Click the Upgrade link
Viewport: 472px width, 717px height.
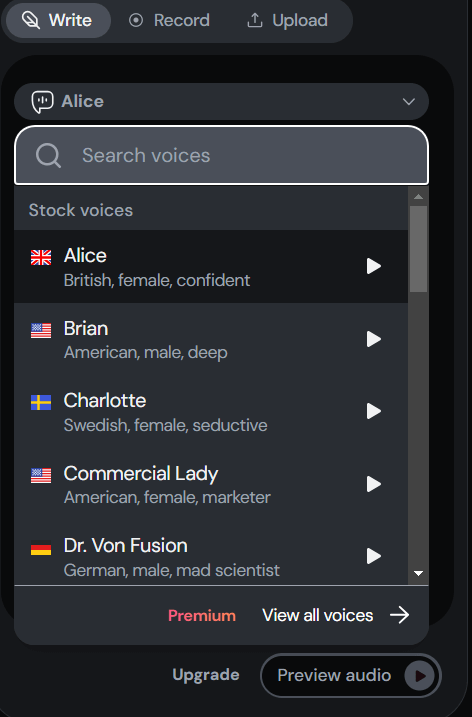[x=206, y=675]
